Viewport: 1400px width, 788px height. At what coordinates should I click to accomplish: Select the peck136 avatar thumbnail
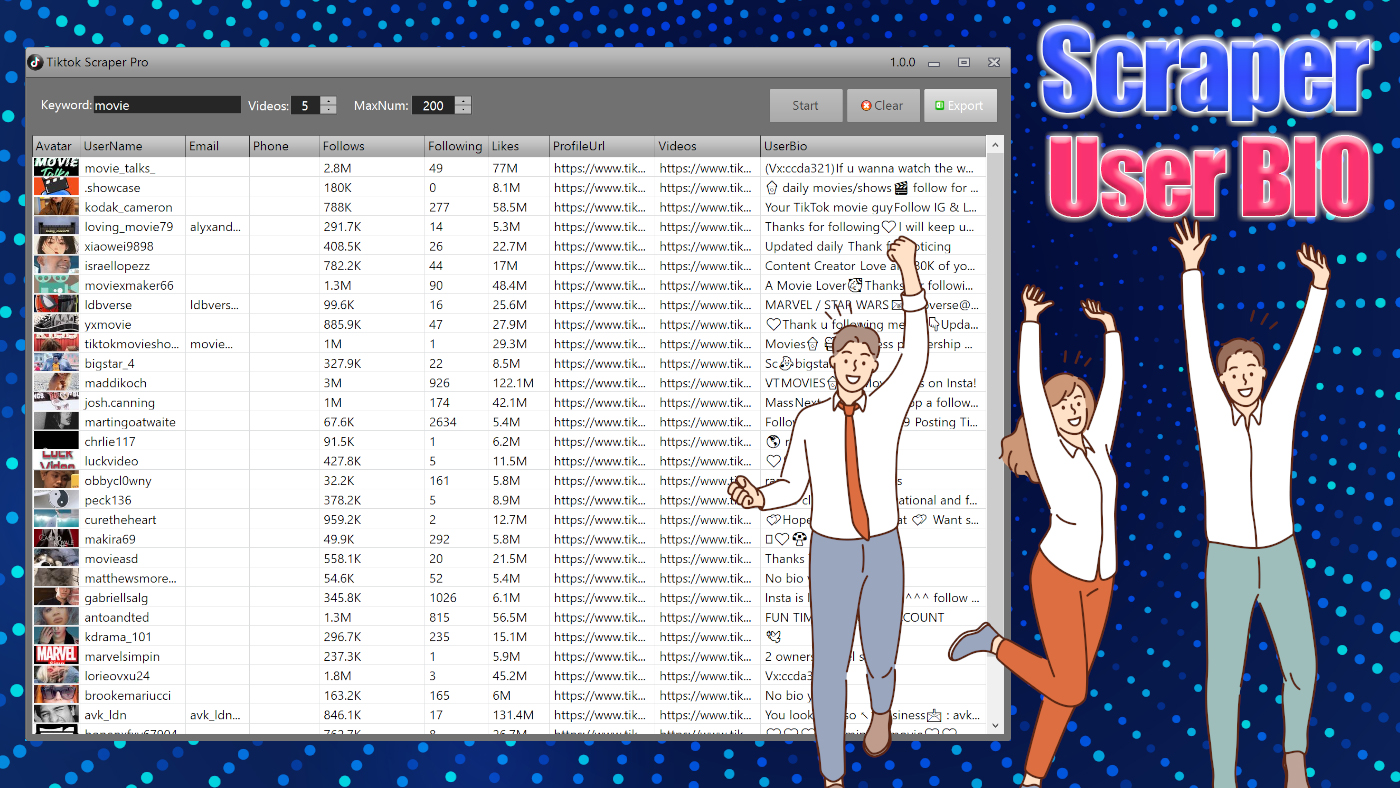56,500
